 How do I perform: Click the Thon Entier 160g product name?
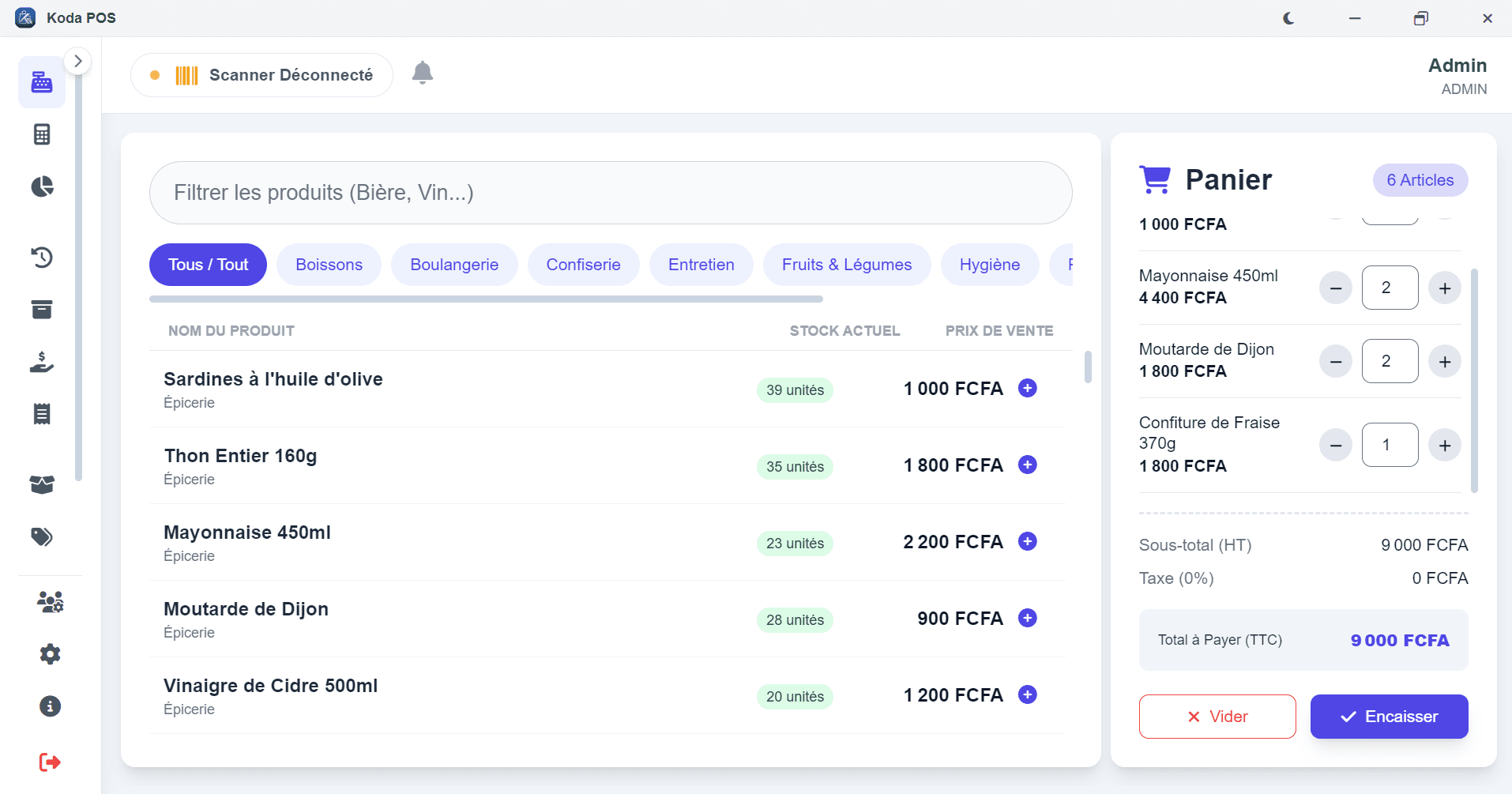[240, 456]
